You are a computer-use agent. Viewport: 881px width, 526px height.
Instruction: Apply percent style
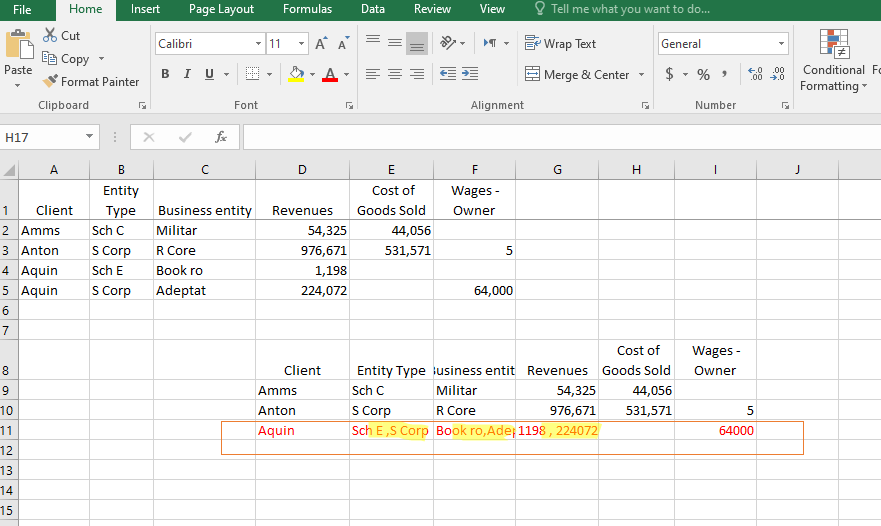(703, 74)
